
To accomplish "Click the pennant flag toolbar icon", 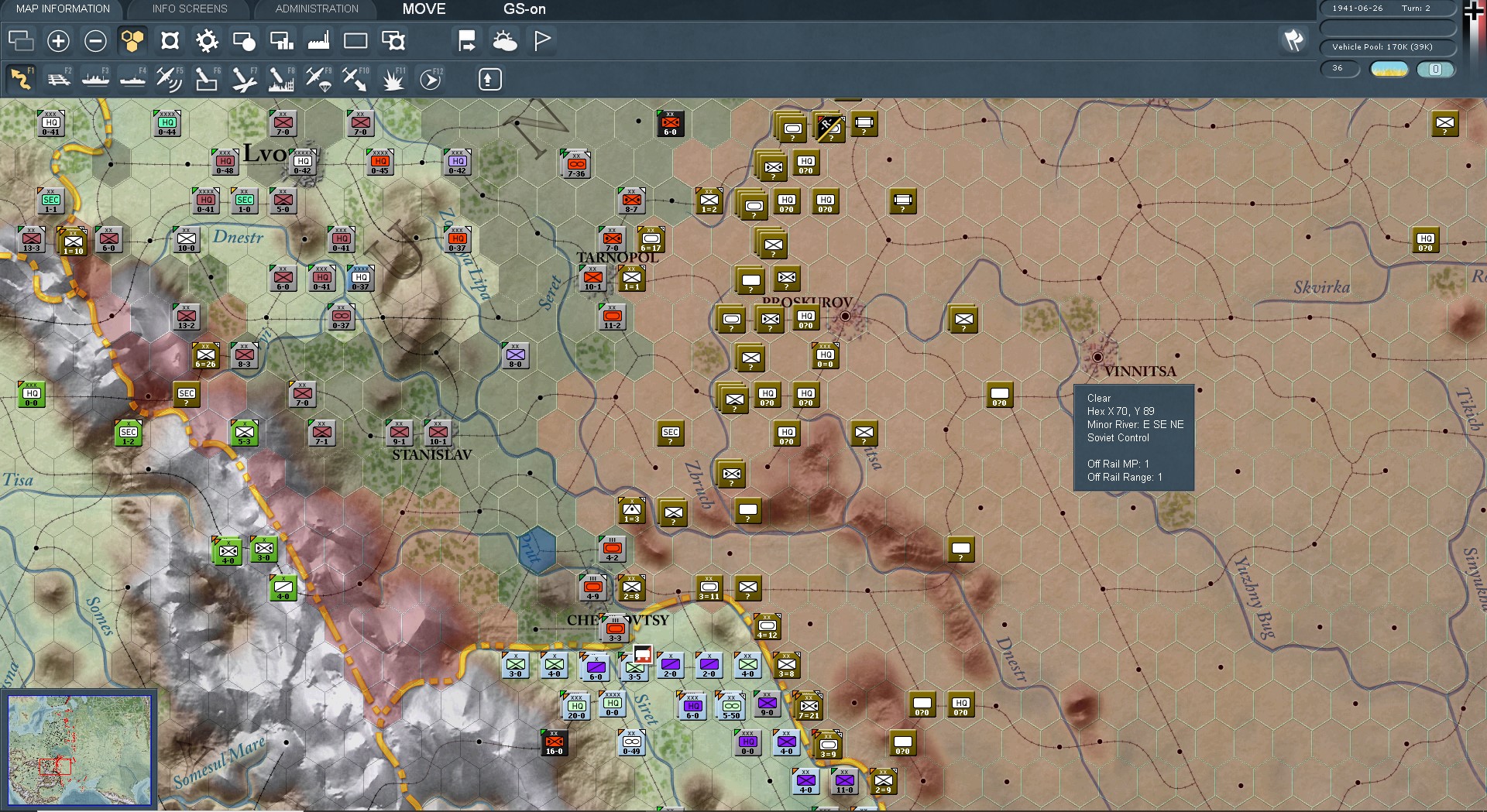I will [541, 40].
